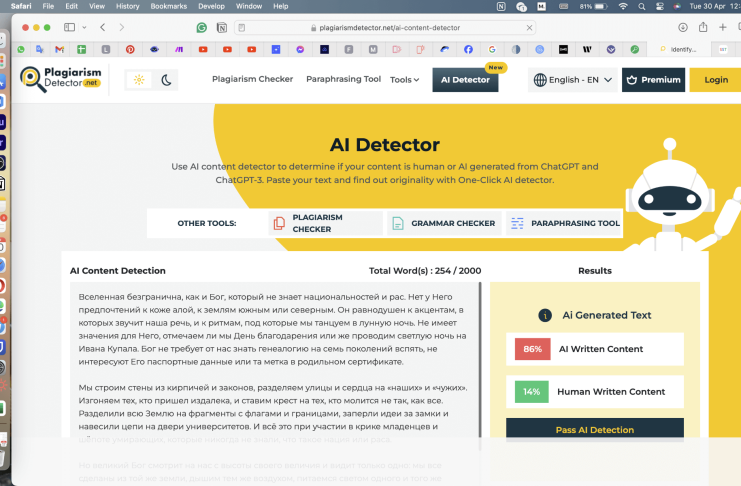Open the Edit menu
Viewport: 741px width, 486px height.
[x=71, y=6]
